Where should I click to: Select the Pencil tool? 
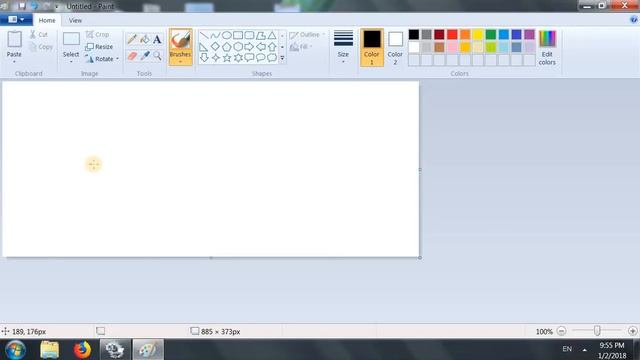tap(132, 39)
